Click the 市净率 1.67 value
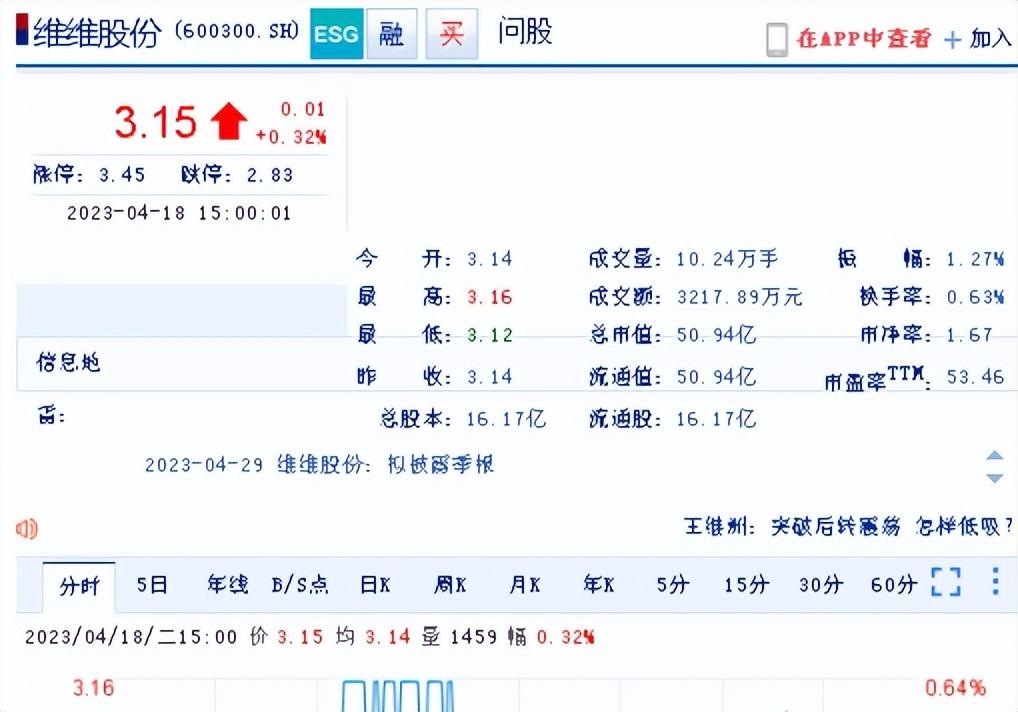This screenshot has height=712, width=1018. point(969,335)
